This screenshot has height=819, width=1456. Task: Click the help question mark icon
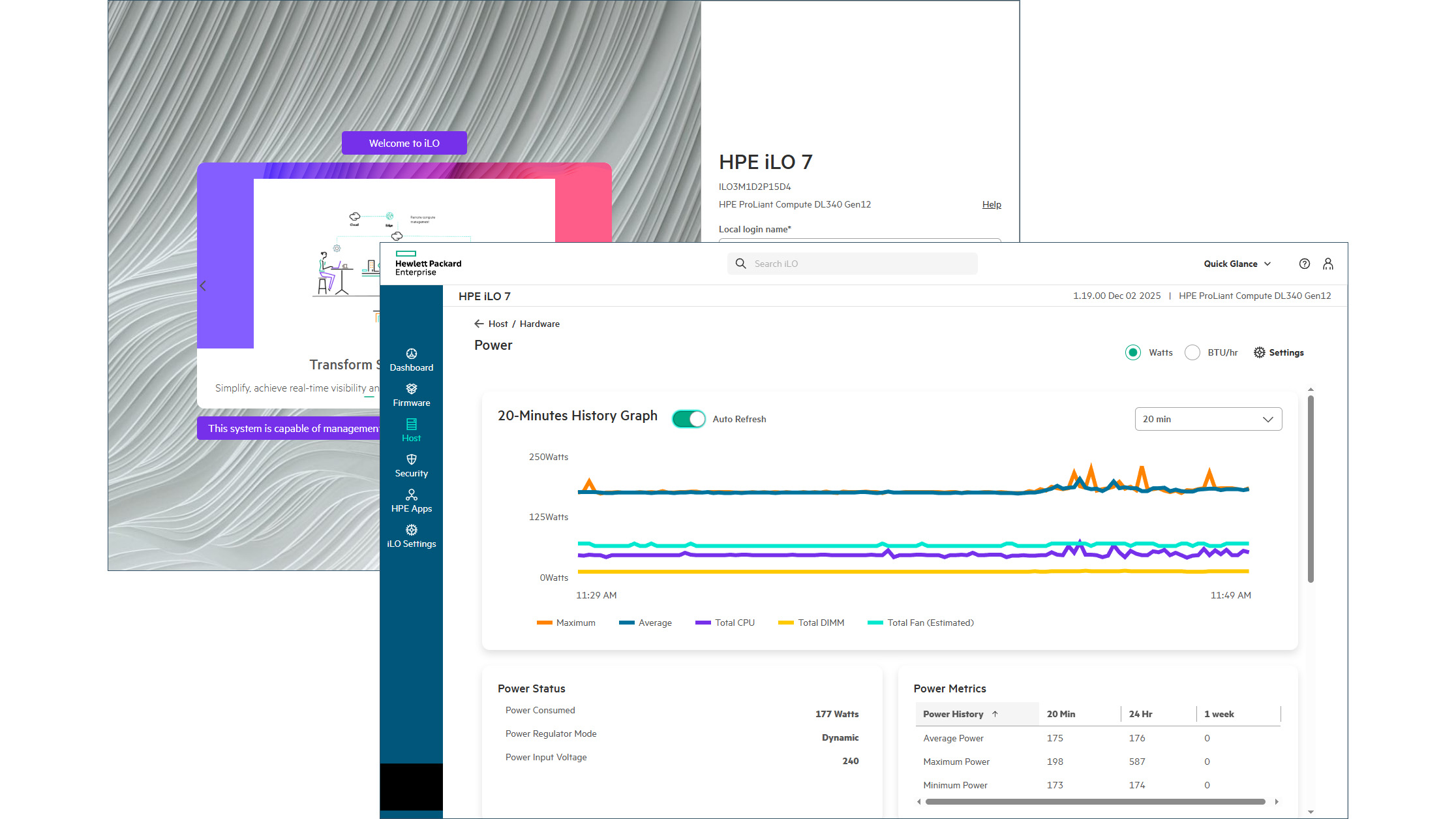[1305, 263]
